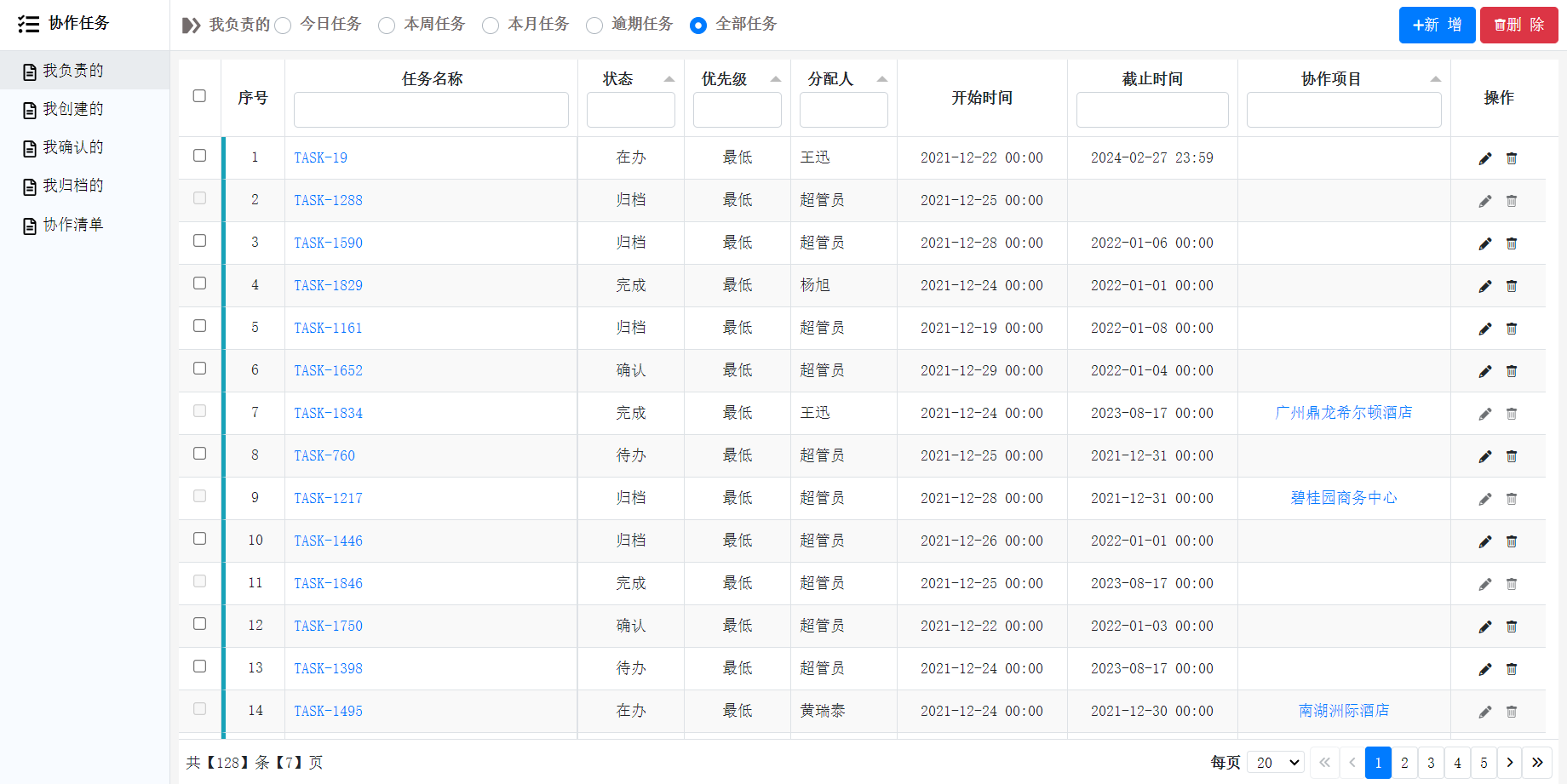Image resolution: width=1567 pixels, height=784 pixels.
Task: Delete TASK-1829 via the trash icon
Action: 1512,286
